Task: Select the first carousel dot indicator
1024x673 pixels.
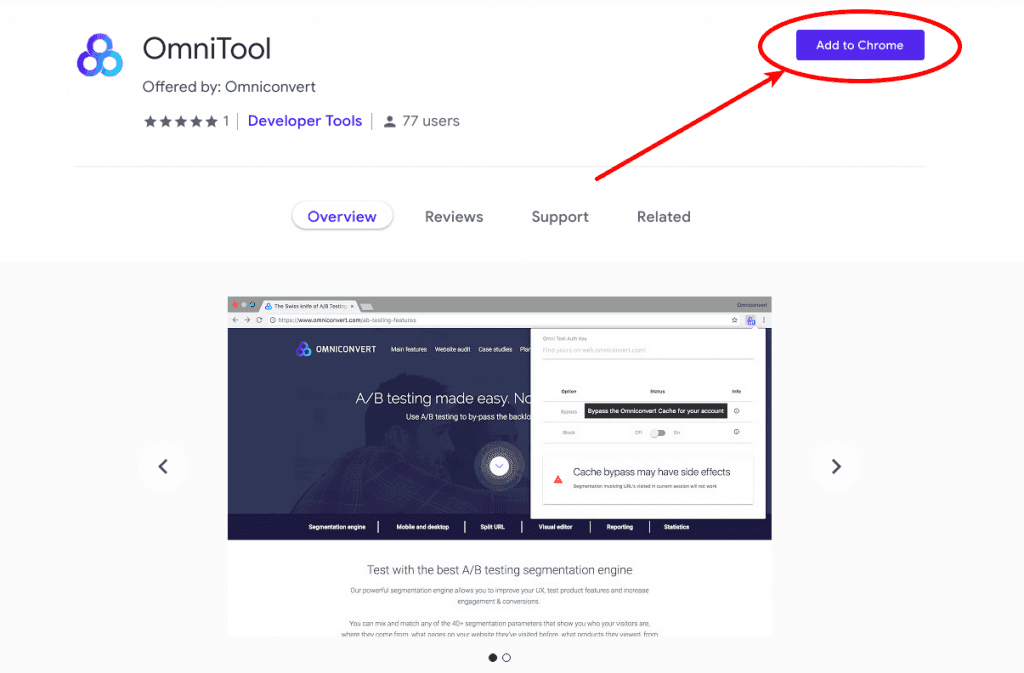Action: [x=493, y=657]
